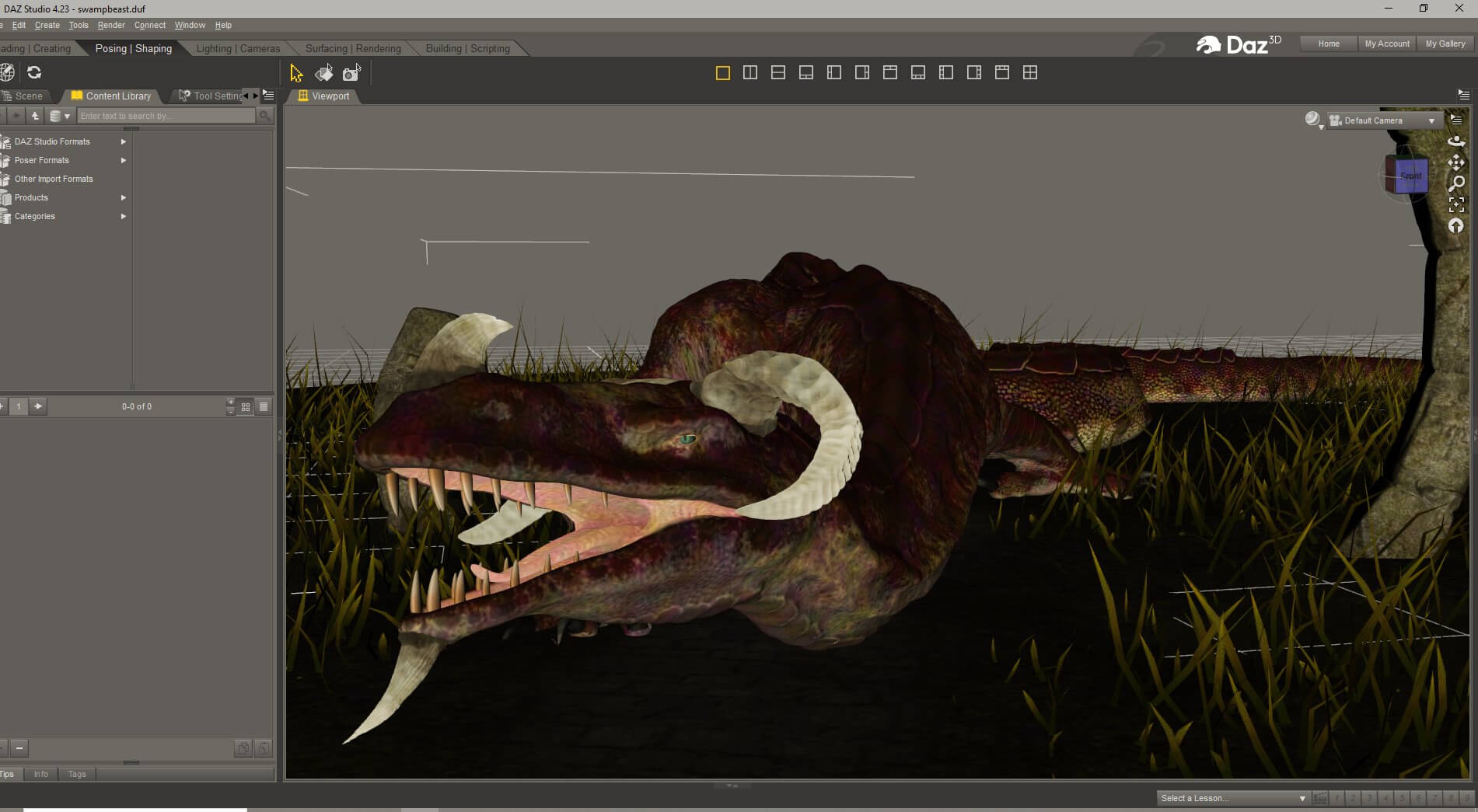Click the My Account button
The height and width of the screenshot is (812, 1478).
tap(1387, 44)
